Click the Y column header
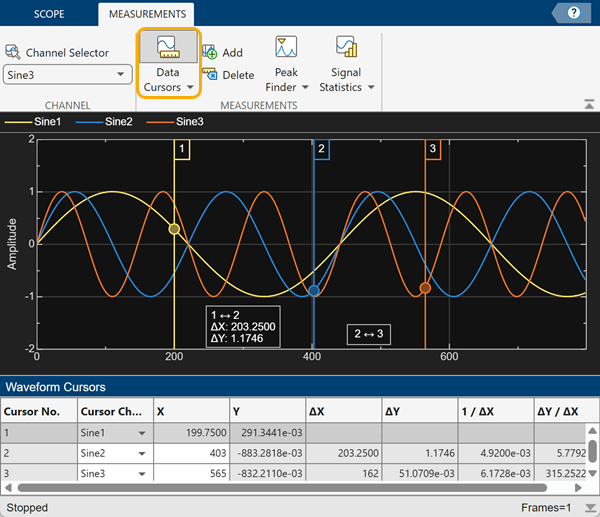The width and height of the screenshot is (600, 517). (267, 411)
